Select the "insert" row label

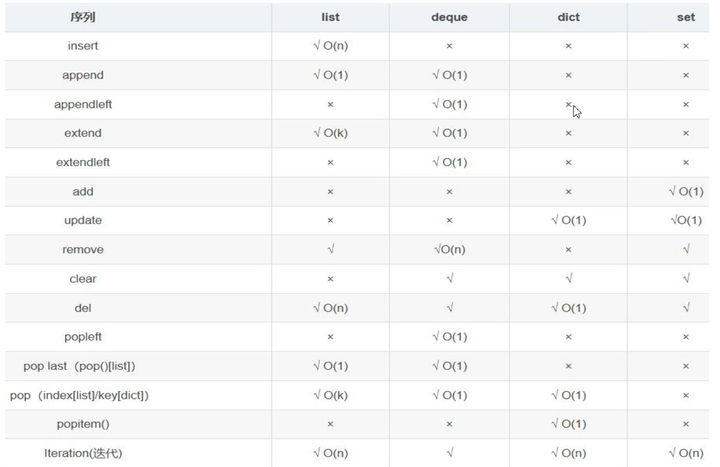coord(83,46)
